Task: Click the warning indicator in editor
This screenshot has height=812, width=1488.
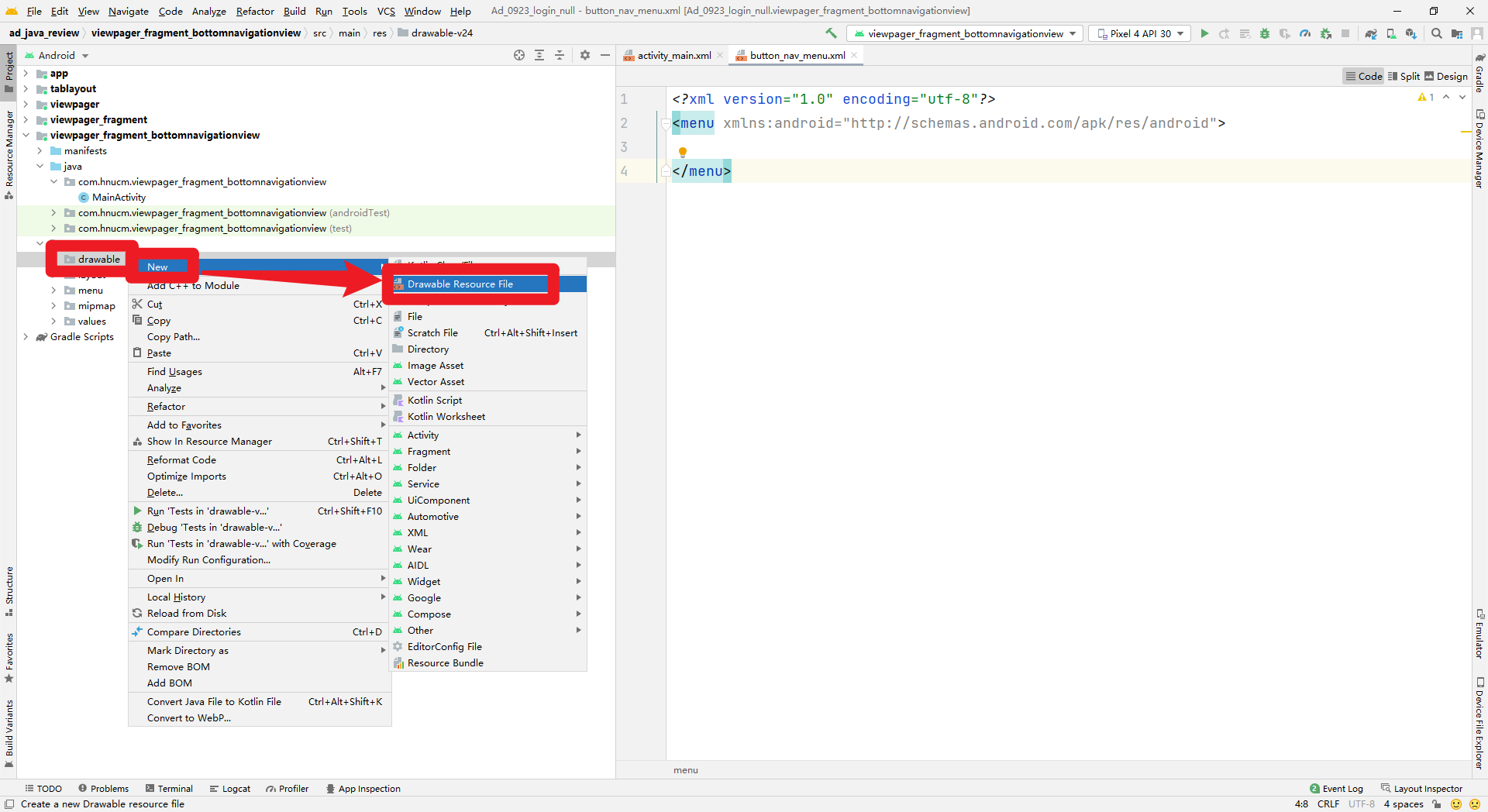Action: (1426, 98)
